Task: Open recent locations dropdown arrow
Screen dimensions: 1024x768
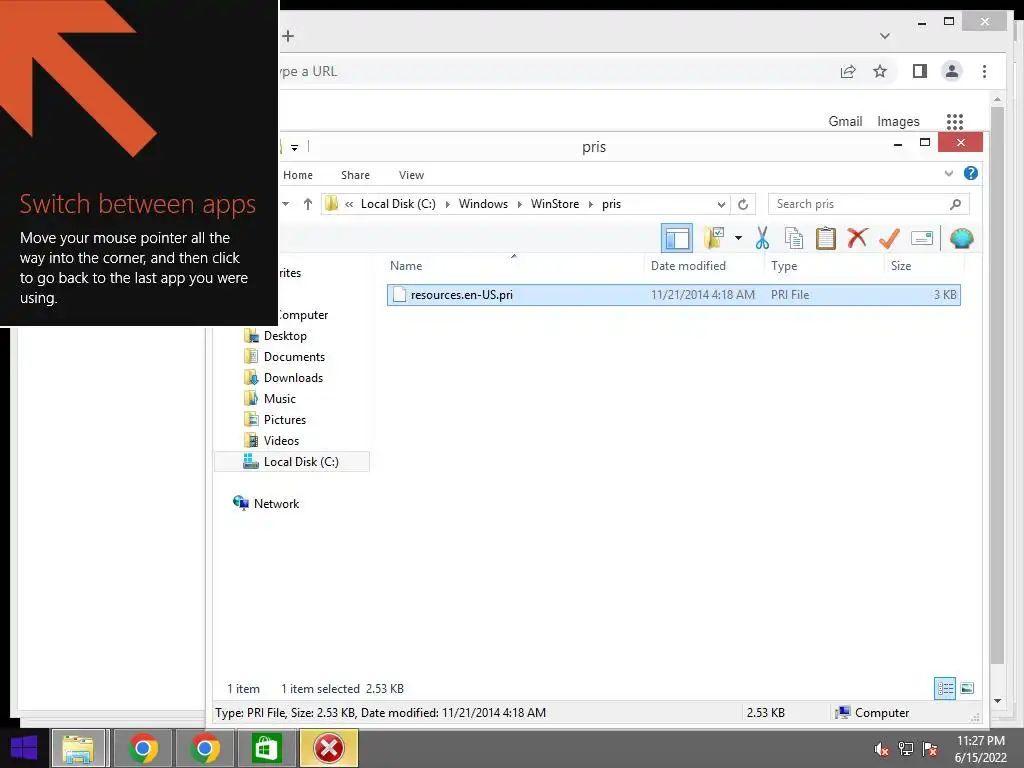Action: click(285, 204)
